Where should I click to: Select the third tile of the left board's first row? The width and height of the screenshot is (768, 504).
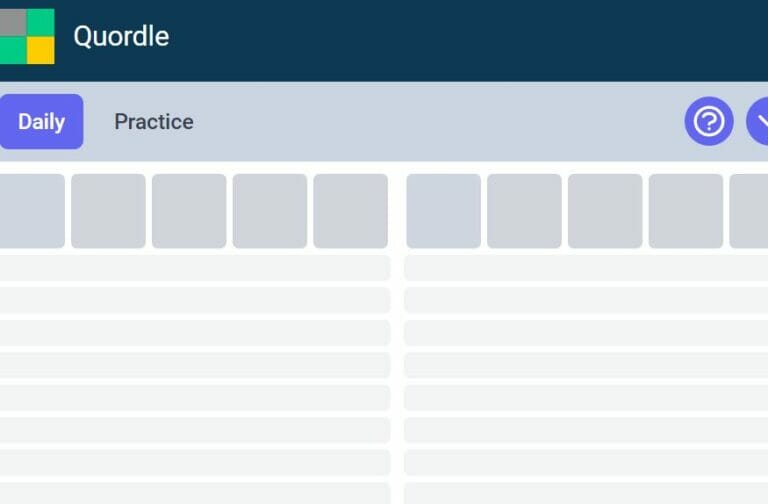pyautogui.click(x=189, y=211)
